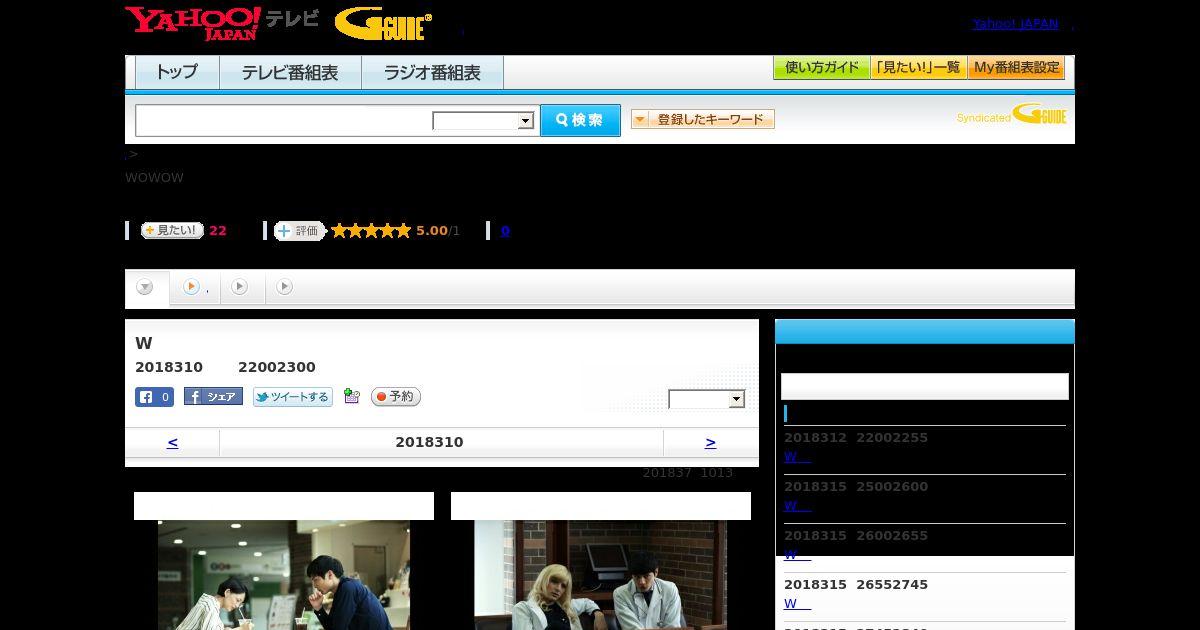1200x630 pixels.
Task: Click the WOWOW channel text
Action: 154,178
